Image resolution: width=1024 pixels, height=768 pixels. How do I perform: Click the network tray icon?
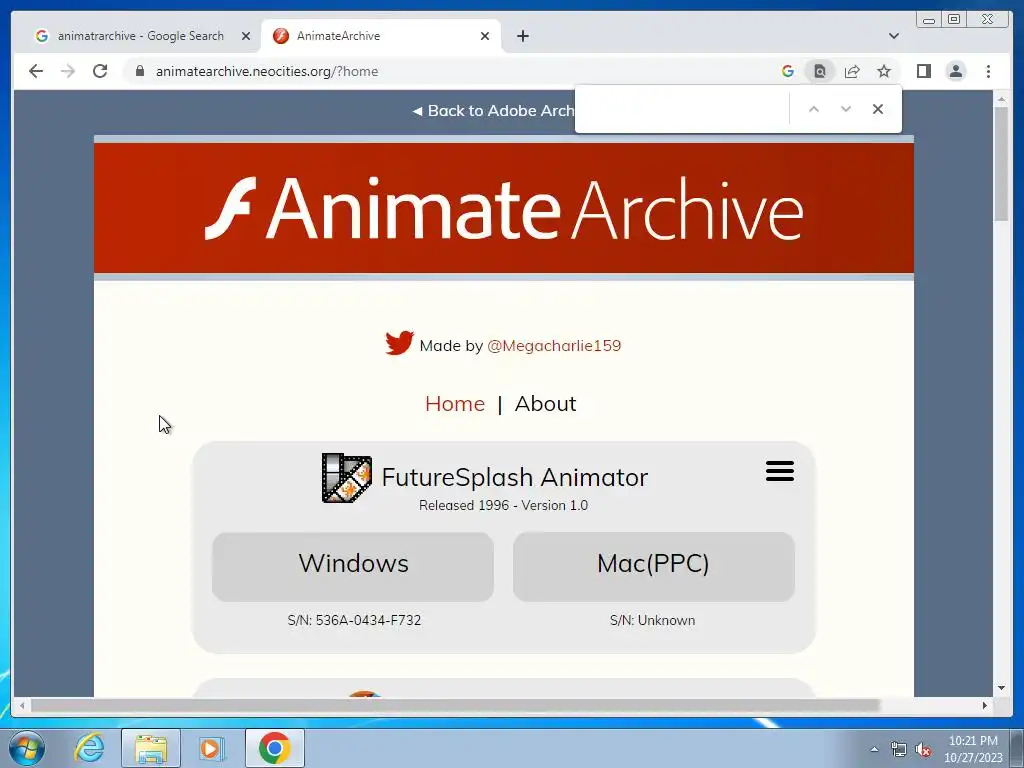pyautogui.click(x=899, y=750)
